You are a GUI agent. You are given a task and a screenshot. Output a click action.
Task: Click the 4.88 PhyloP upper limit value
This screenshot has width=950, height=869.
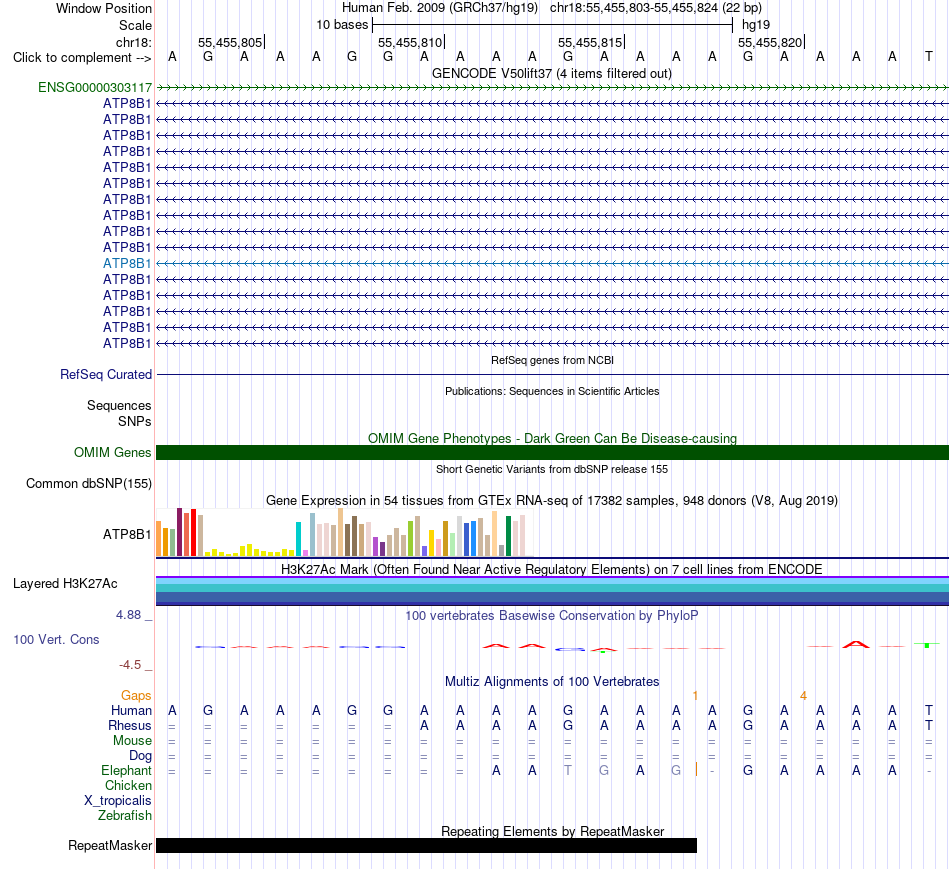tap(128, 614)
